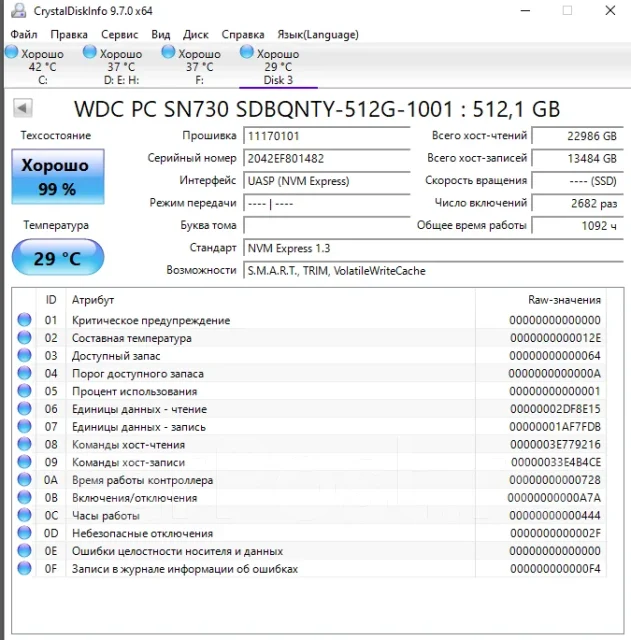This screenshot has width=631, height=640.
Task: Open the Правка menu
Action: coord(69,35)
